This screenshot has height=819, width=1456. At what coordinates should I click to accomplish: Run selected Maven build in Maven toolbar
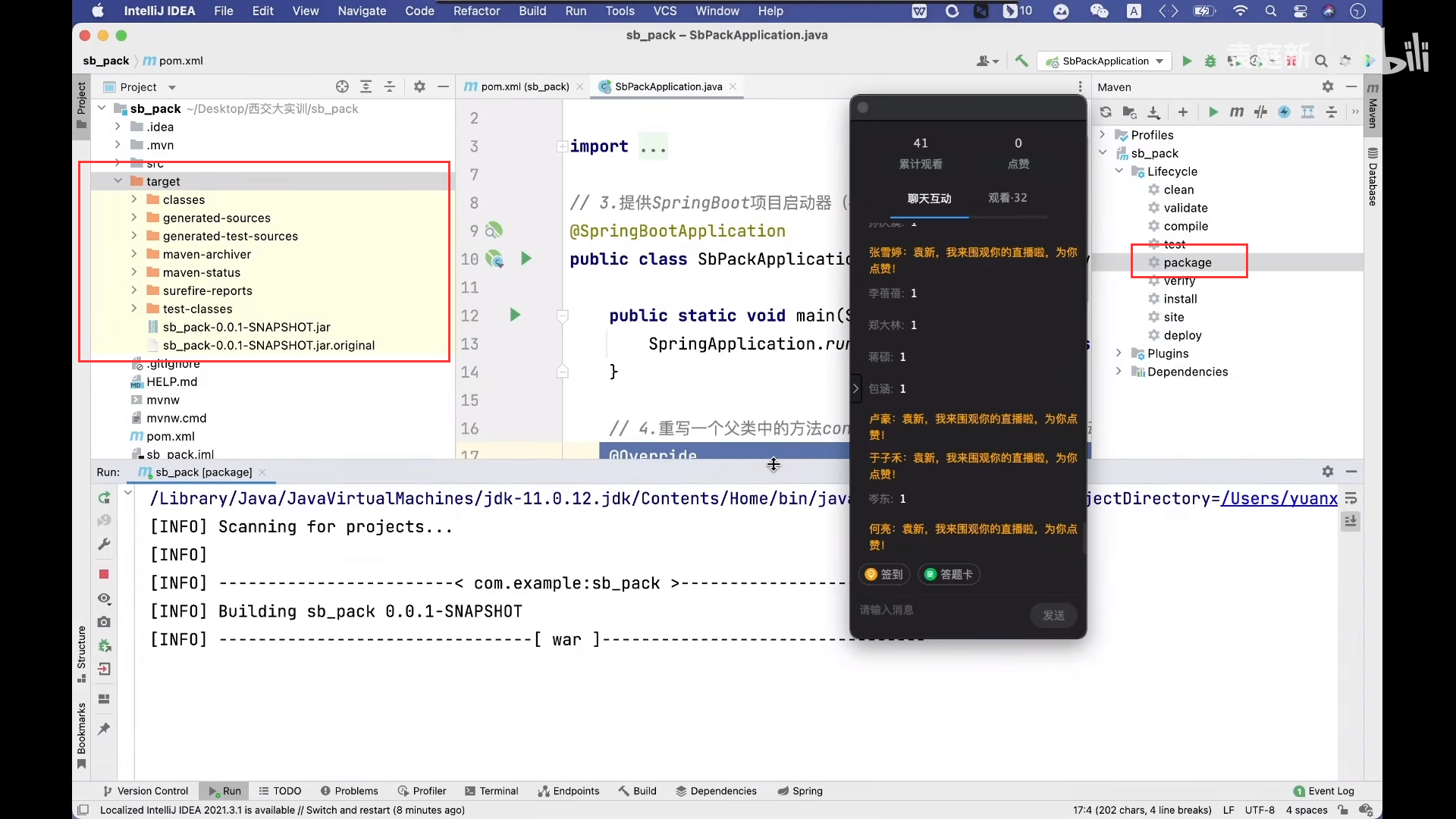[1213, 112]
